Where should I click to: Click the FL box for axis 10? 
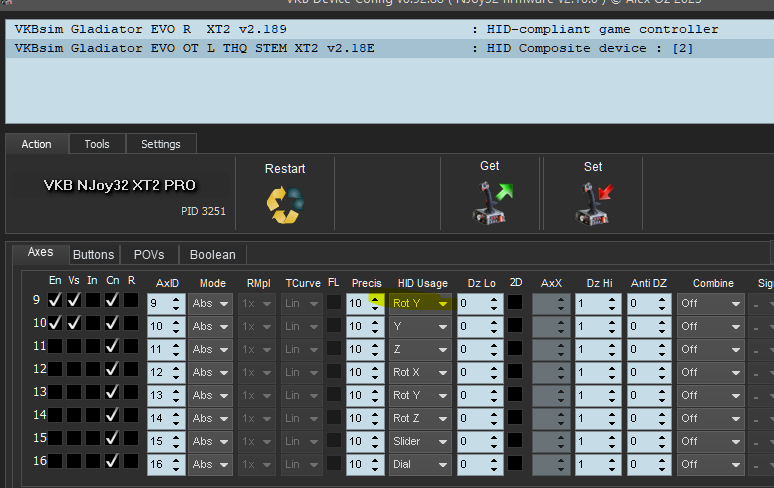tap(334, 325)
